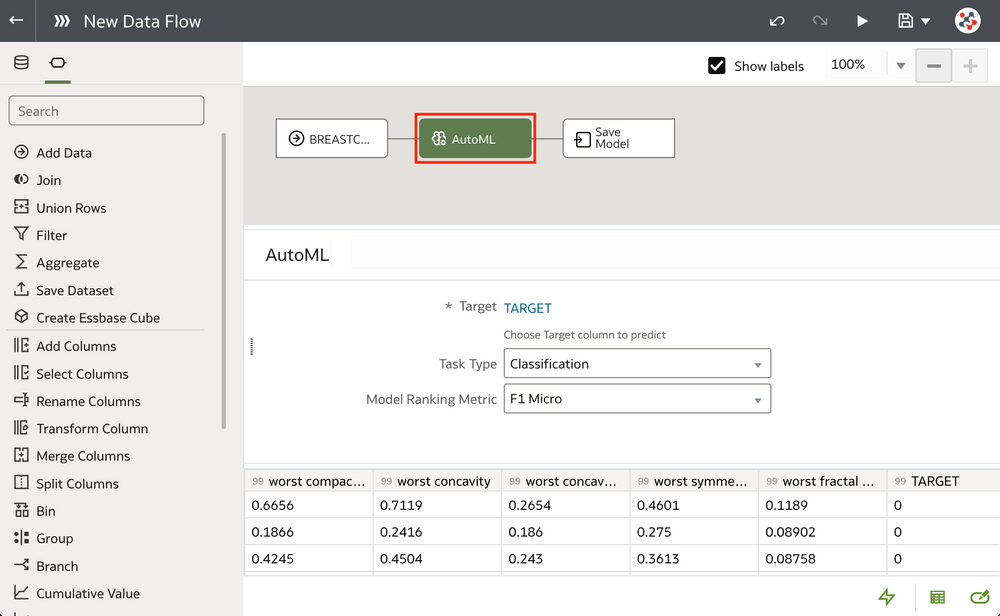The height and width of the screenshot is (616, 1000).
Task: Open the data preview table icon
Action: coord(936,597)
